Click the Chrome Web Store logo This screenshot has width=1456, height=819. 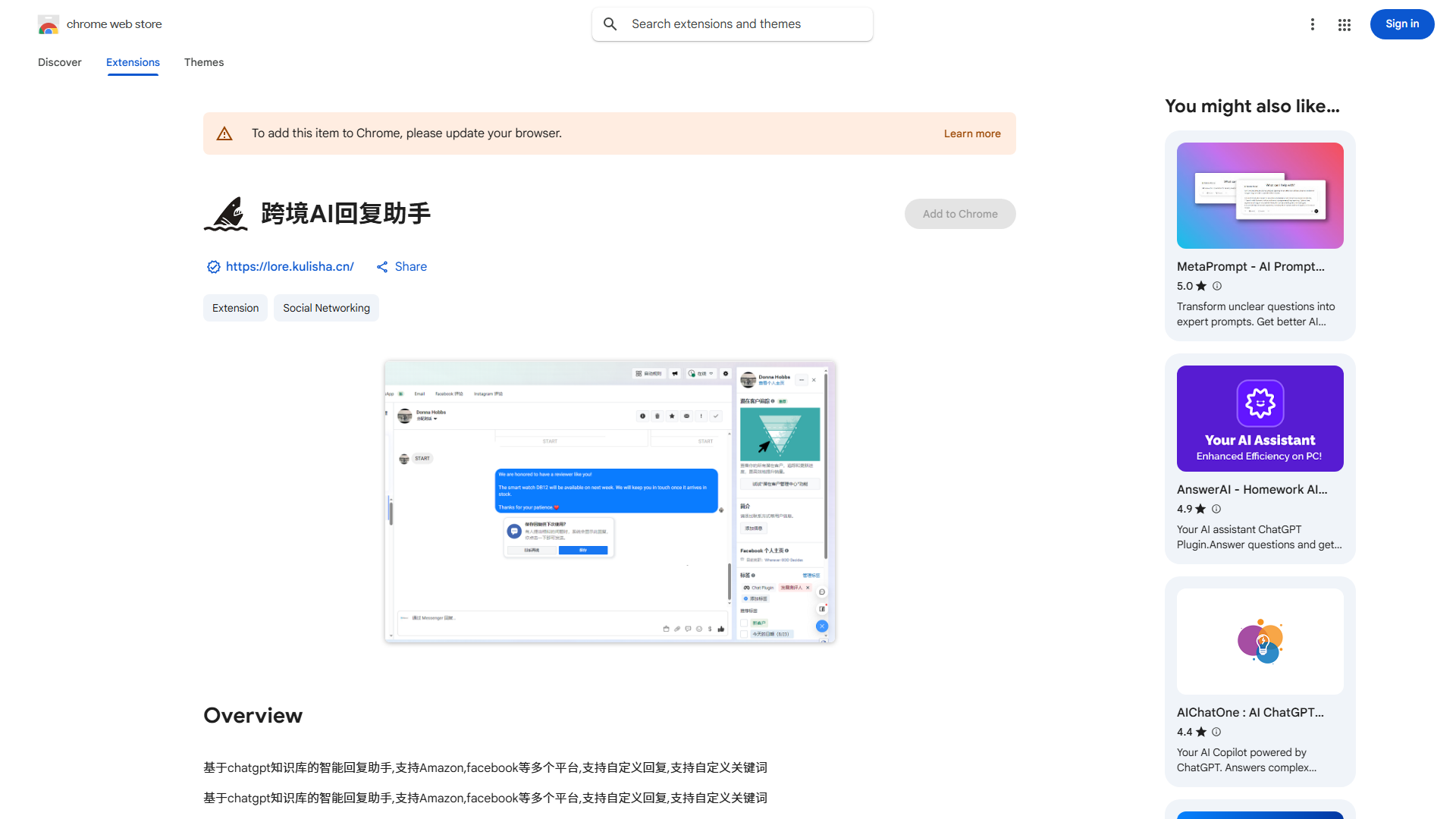49,24
